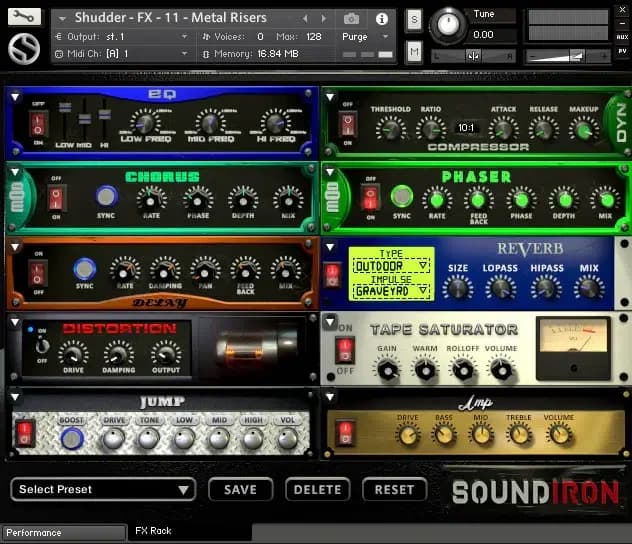Enable the Chorus SYNC button
Viewport: 632px width, 544px height.
point(106,196)
